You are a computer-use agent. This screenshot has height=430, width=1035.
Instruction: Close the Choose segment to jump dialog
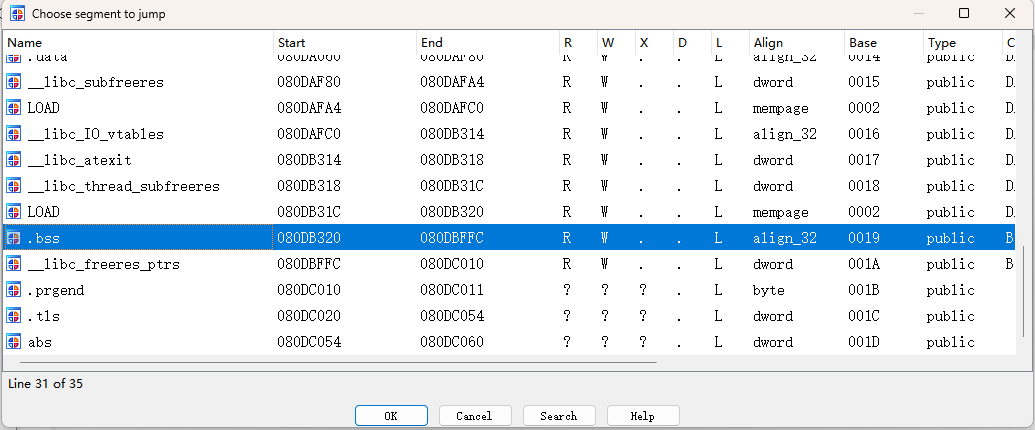point(1009,13)
